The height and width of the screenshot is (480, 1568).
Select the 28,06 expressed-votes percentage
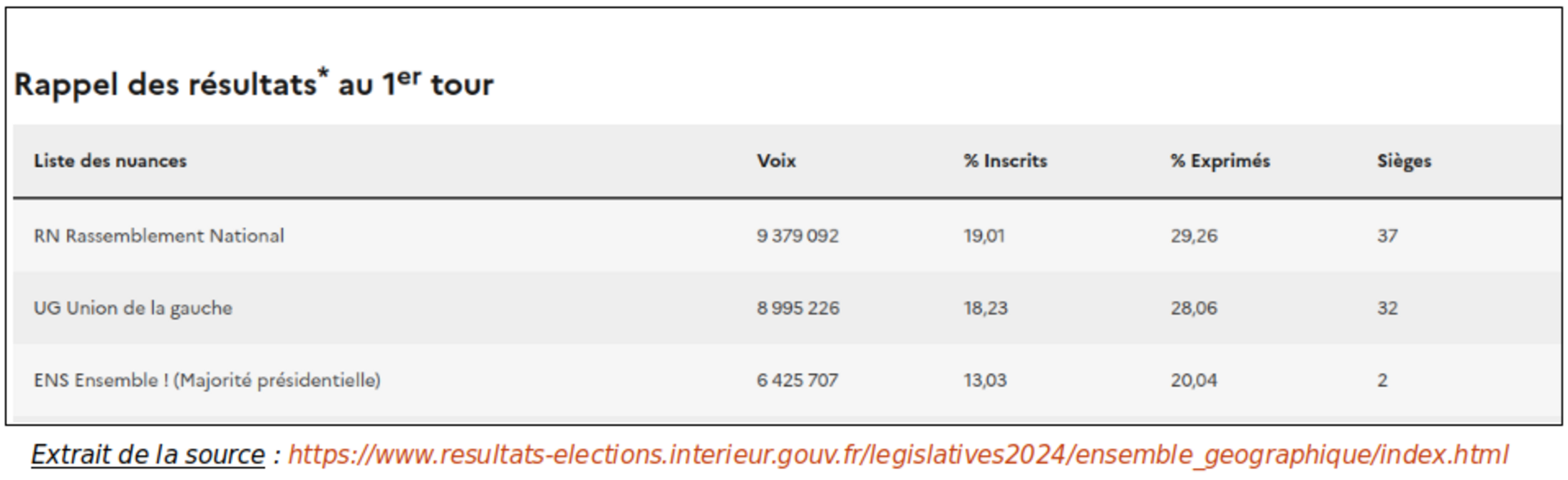click(1194, 308)
